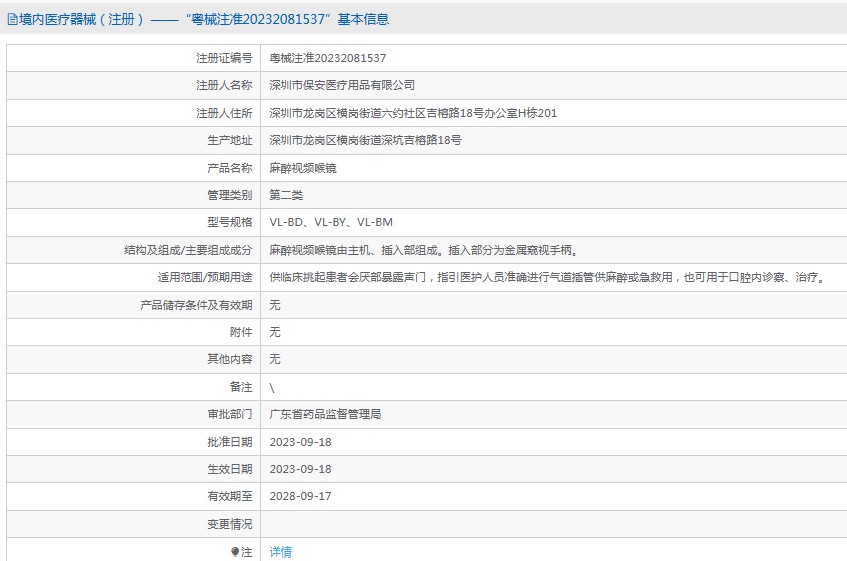Click the 注册人名称 label
This screenshot has width=847, height=561.
pyautogui.click(x=224, y=85)
